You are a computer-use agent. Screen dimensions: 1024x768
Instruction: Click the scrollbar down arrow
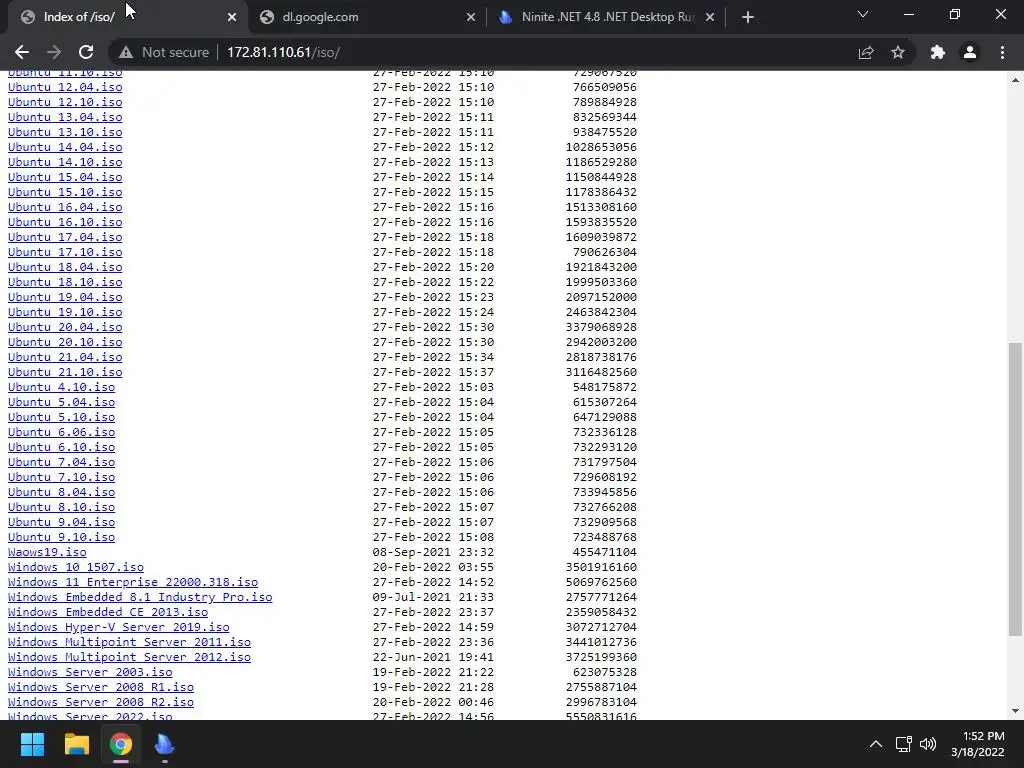click(x=1015, y=711)
